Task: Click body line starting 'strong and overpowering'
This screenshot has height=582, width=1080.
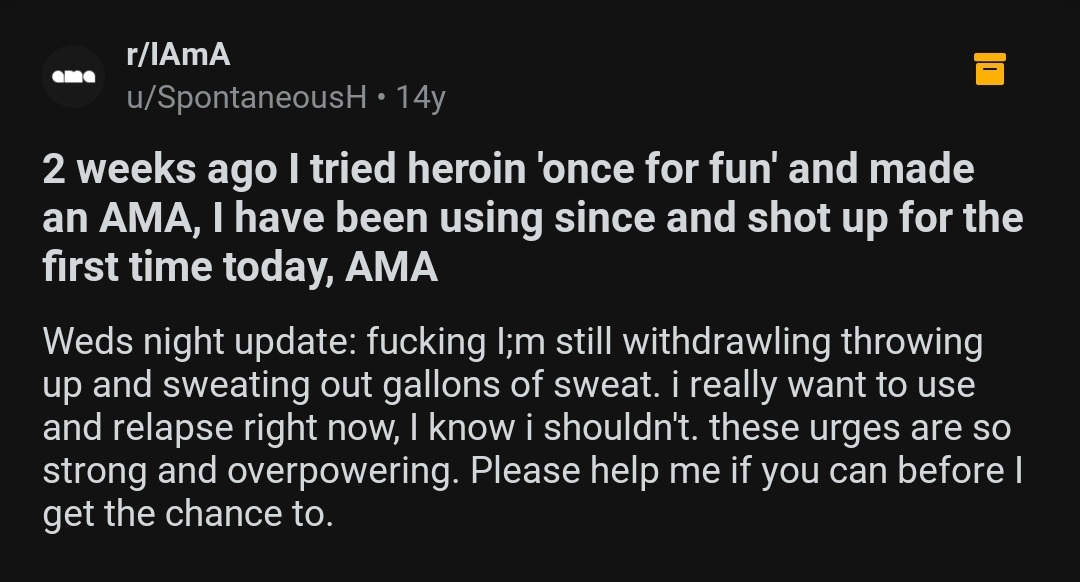Action: pyautogui.click(x=532, y=471)
